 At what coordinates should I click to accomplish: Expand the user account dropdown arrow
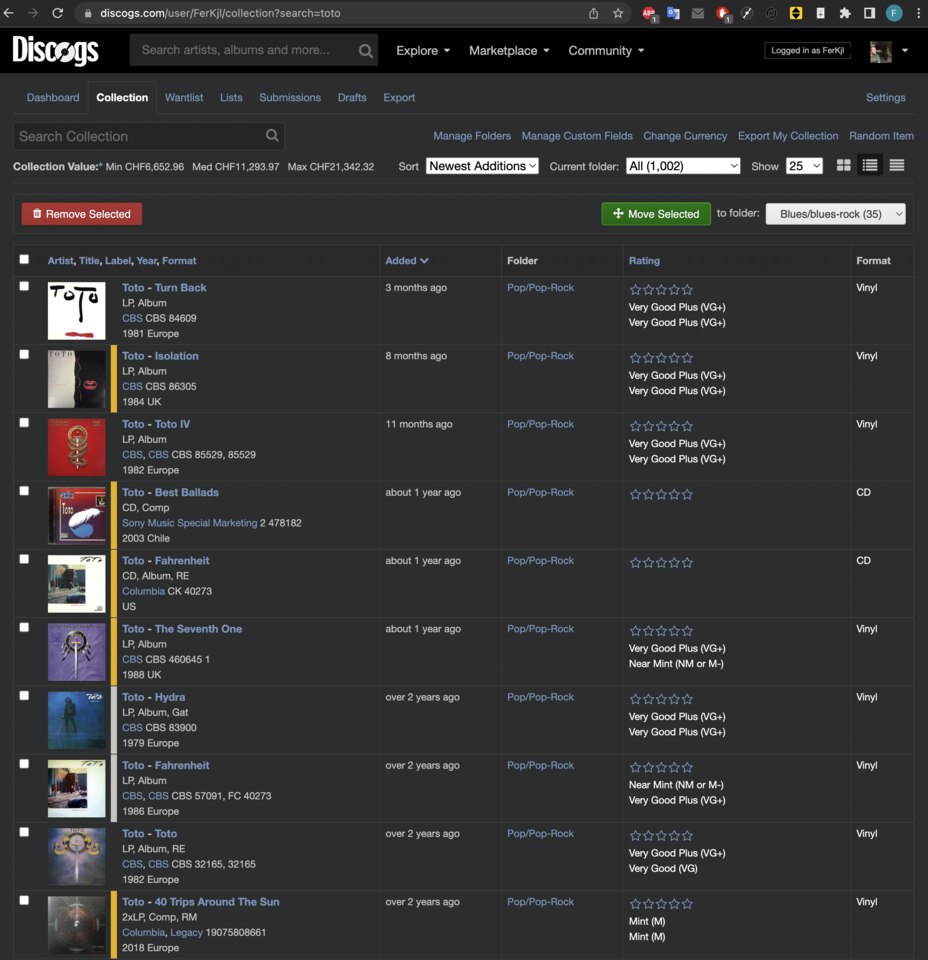pyautogui.click(x=905, y=51)
